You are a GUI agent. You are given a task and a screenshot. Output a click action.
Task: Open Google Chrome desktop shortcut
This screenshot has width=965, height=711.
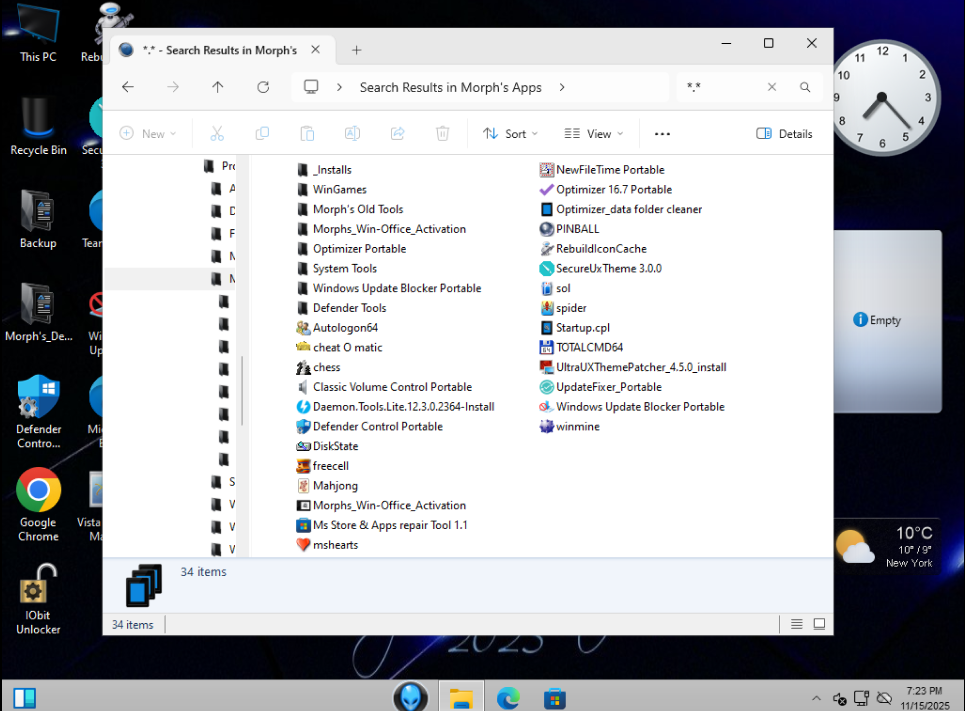tap(38, 491)
